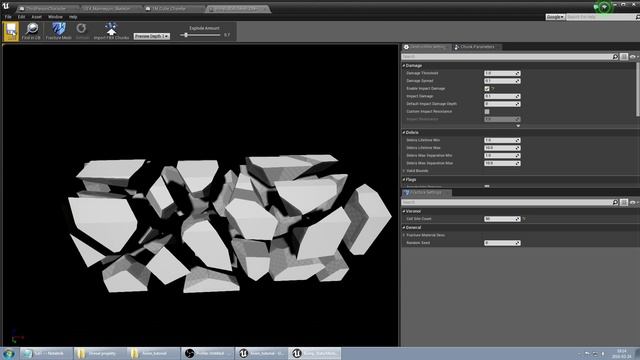The width and height of the screenshot is (640, 360).
Task: Click Destructible Settings property matrix grid icon
Action: [624, 57]
